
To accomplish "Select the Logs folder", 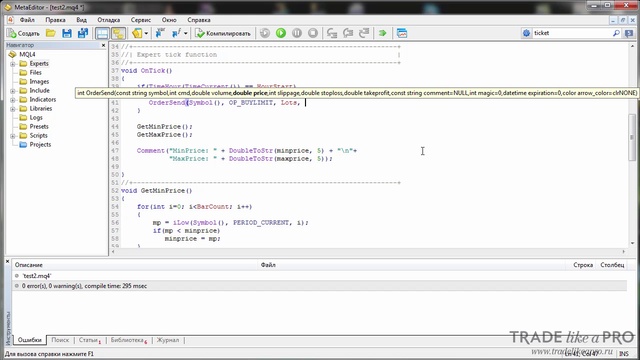I will 36,118.
